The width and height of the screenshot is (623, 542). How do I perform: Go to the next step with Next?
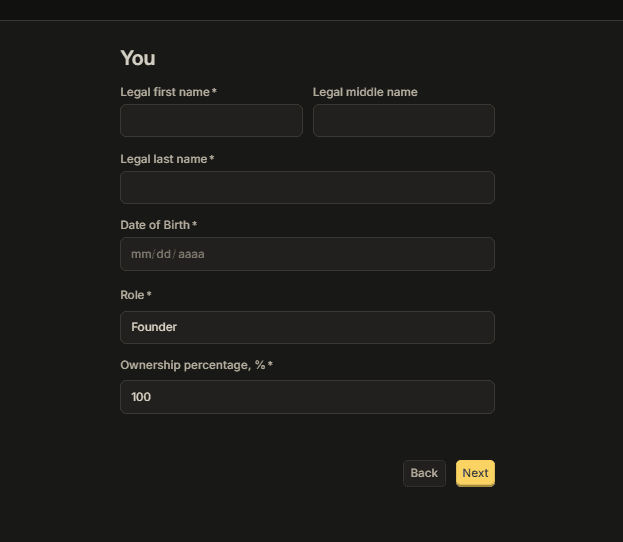click(x=475, y=473)
